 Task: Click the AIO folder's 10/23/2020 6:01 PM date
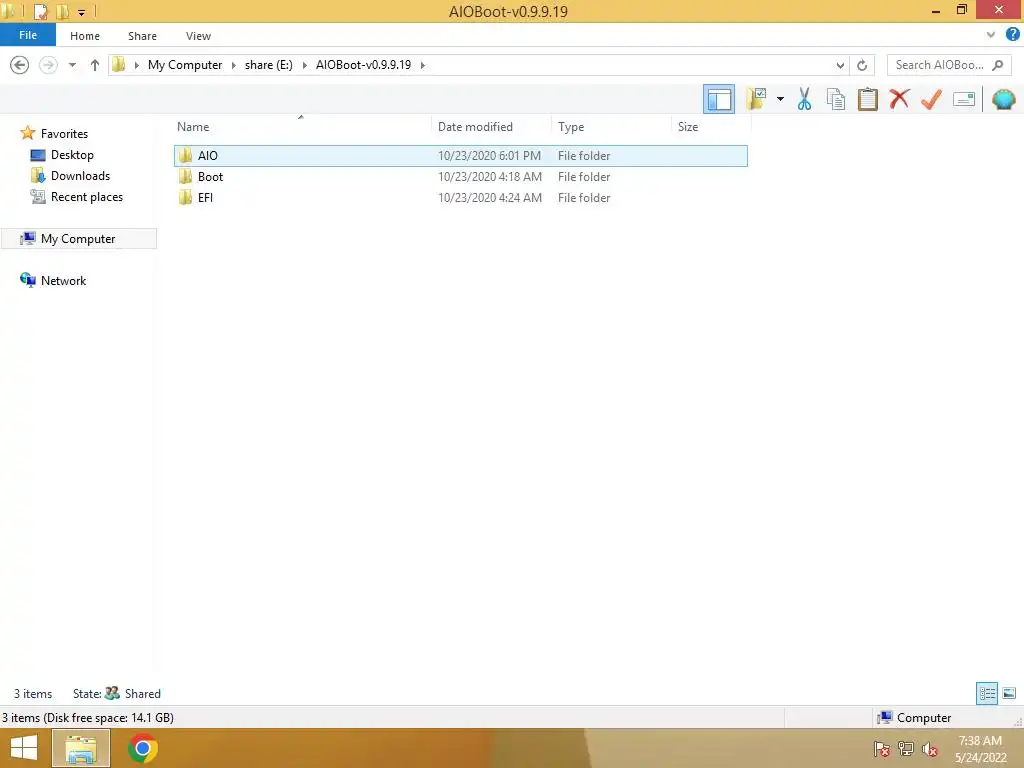[489, 155]
